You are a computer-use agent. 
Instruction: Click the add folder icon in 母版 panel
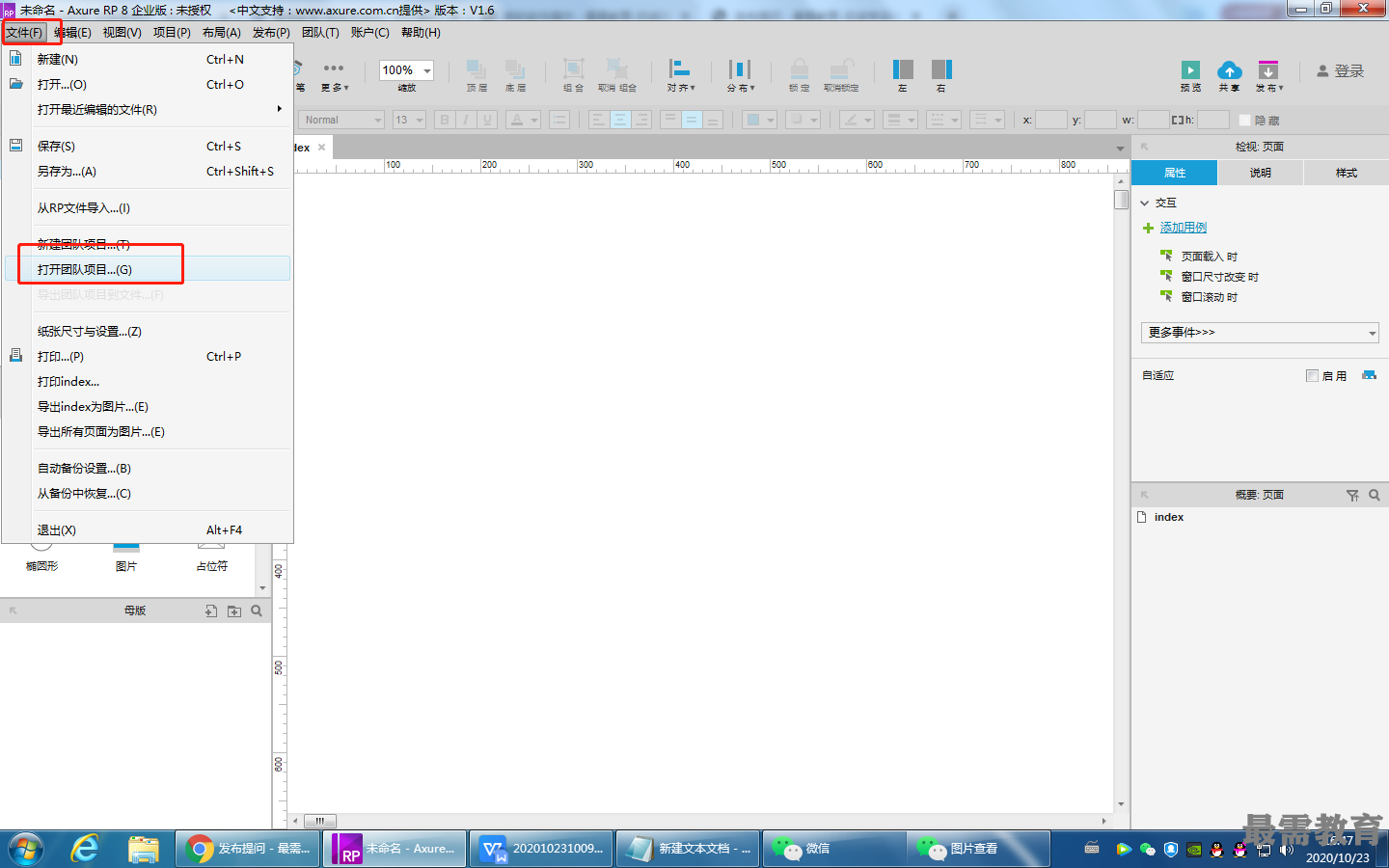point(234,610)
